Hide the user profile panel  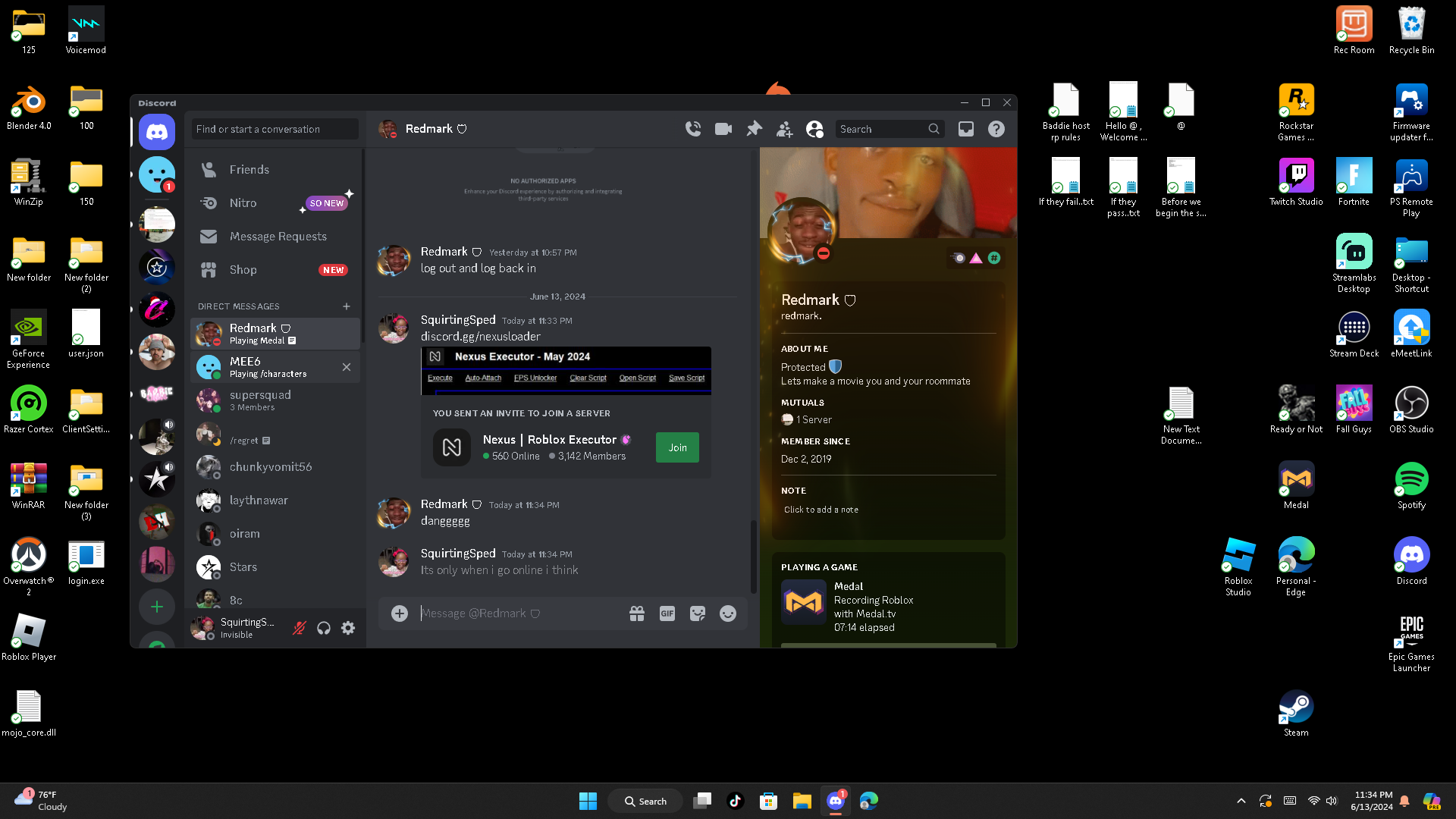click(814, 129)
